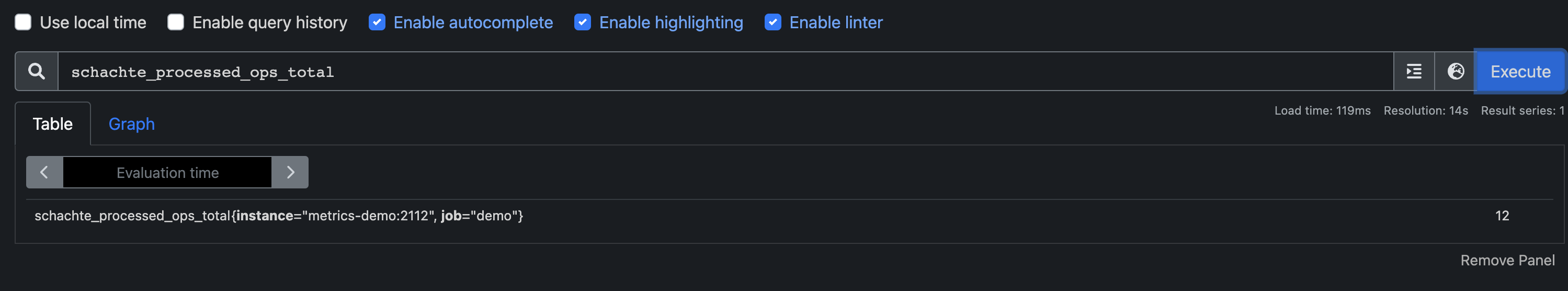Screen dimensions: 1568x291
Task: Click the result value 12
Action: (x=1502, y=216)
